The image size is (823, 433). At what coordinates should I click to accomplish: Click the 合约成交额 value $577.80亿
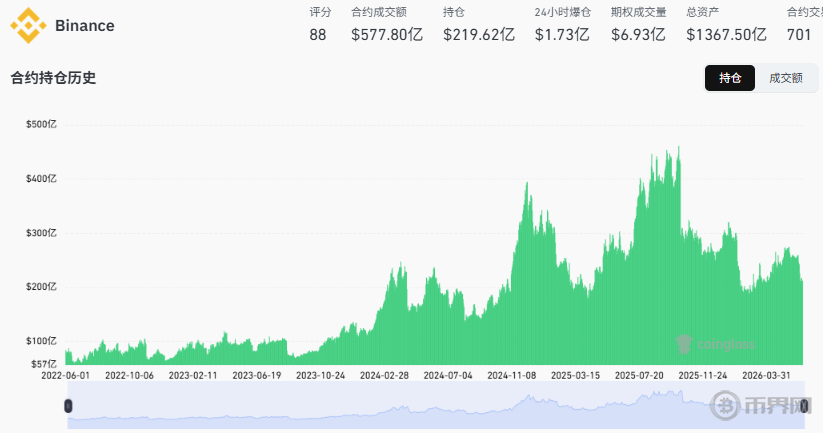pos(387,35)
